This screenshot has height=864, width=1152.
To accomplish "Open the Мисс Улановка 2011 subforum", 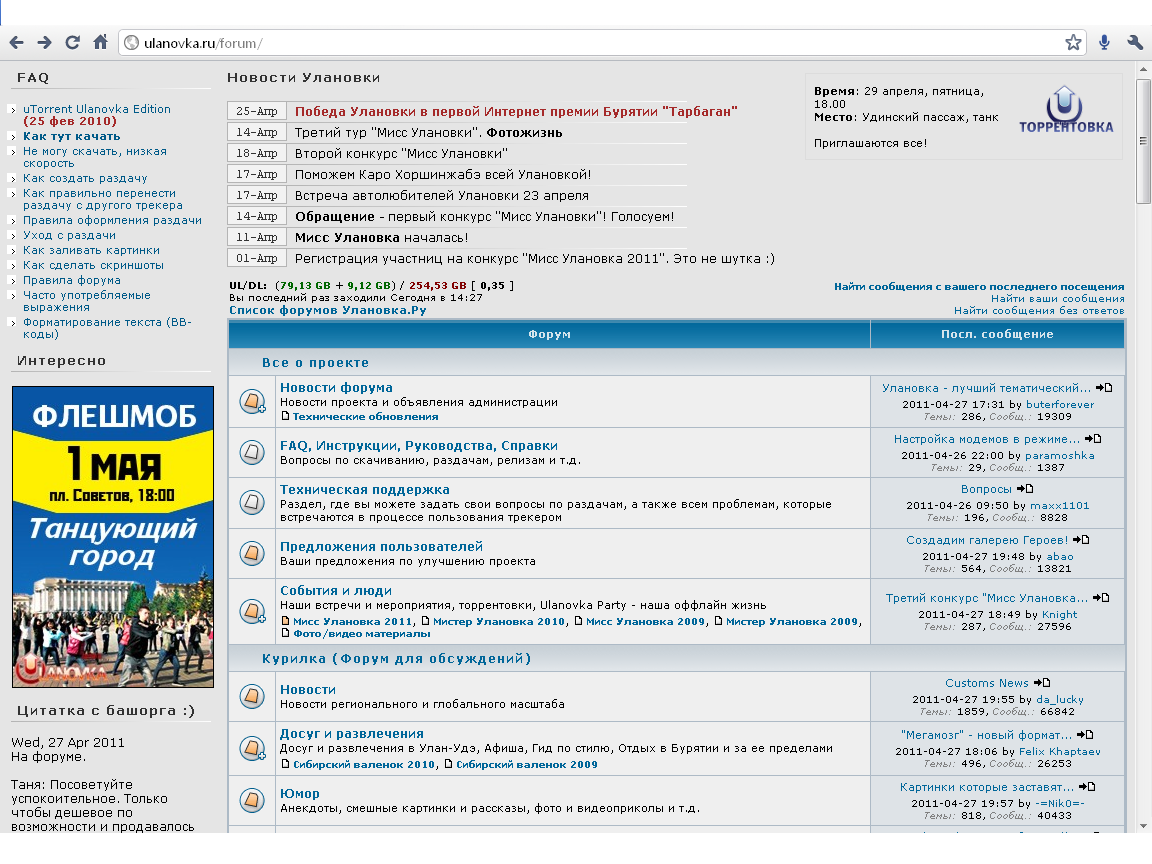I will tap(353, 622).
